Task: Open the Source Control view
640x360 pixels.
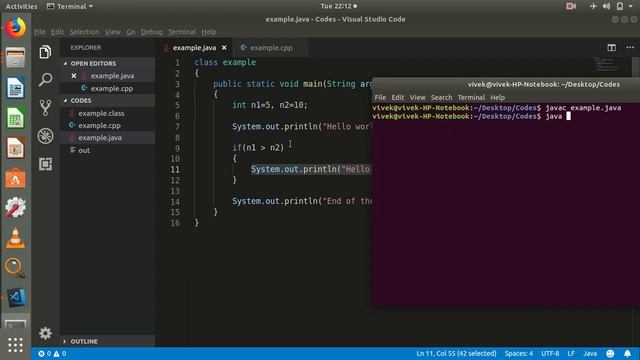Action: [45, 108]
